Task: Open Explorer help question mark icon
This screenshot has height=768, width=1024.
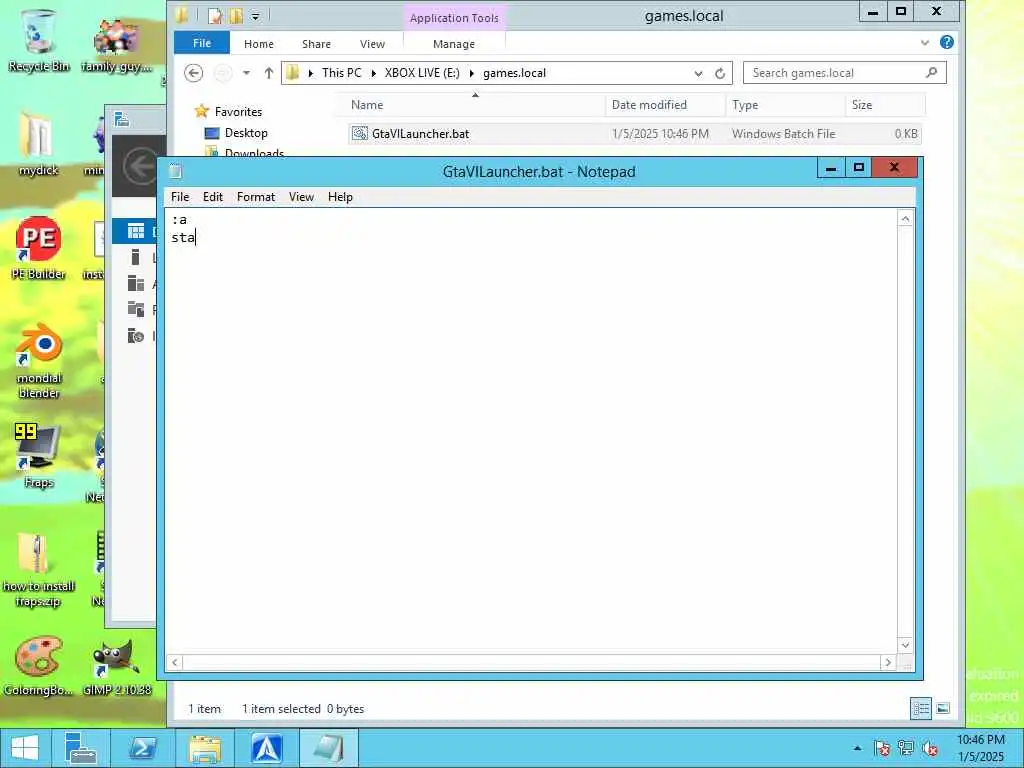Action: 946,42
